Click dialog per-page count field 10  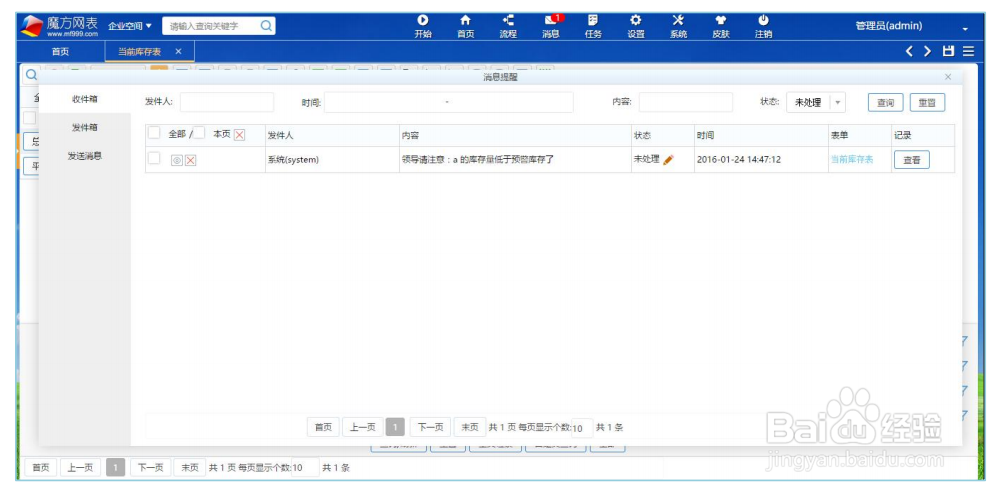point(582,428)
